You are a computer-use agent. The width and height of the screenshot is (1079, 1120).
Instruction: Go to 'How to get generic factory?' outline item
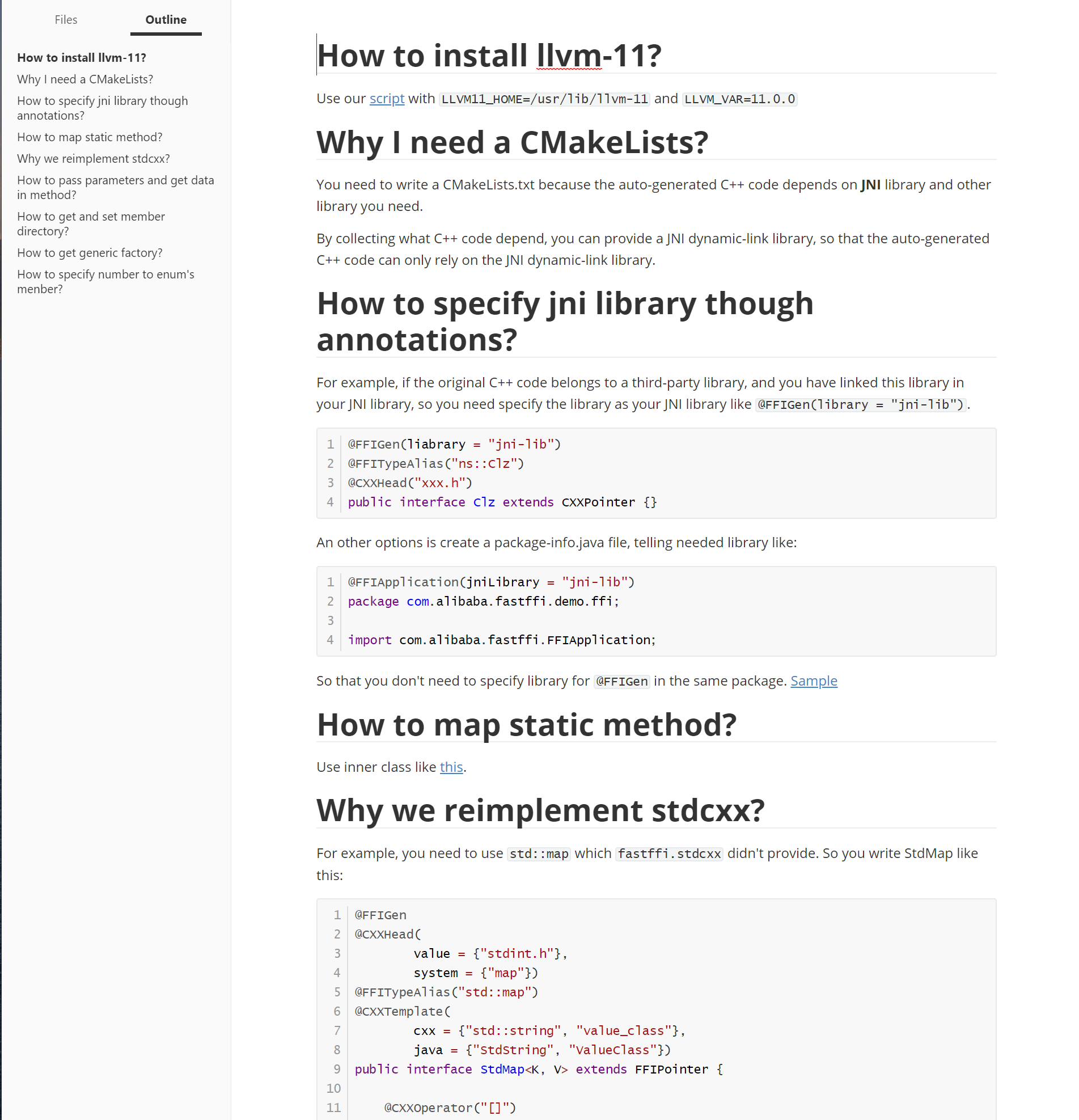tap(90, 252)
